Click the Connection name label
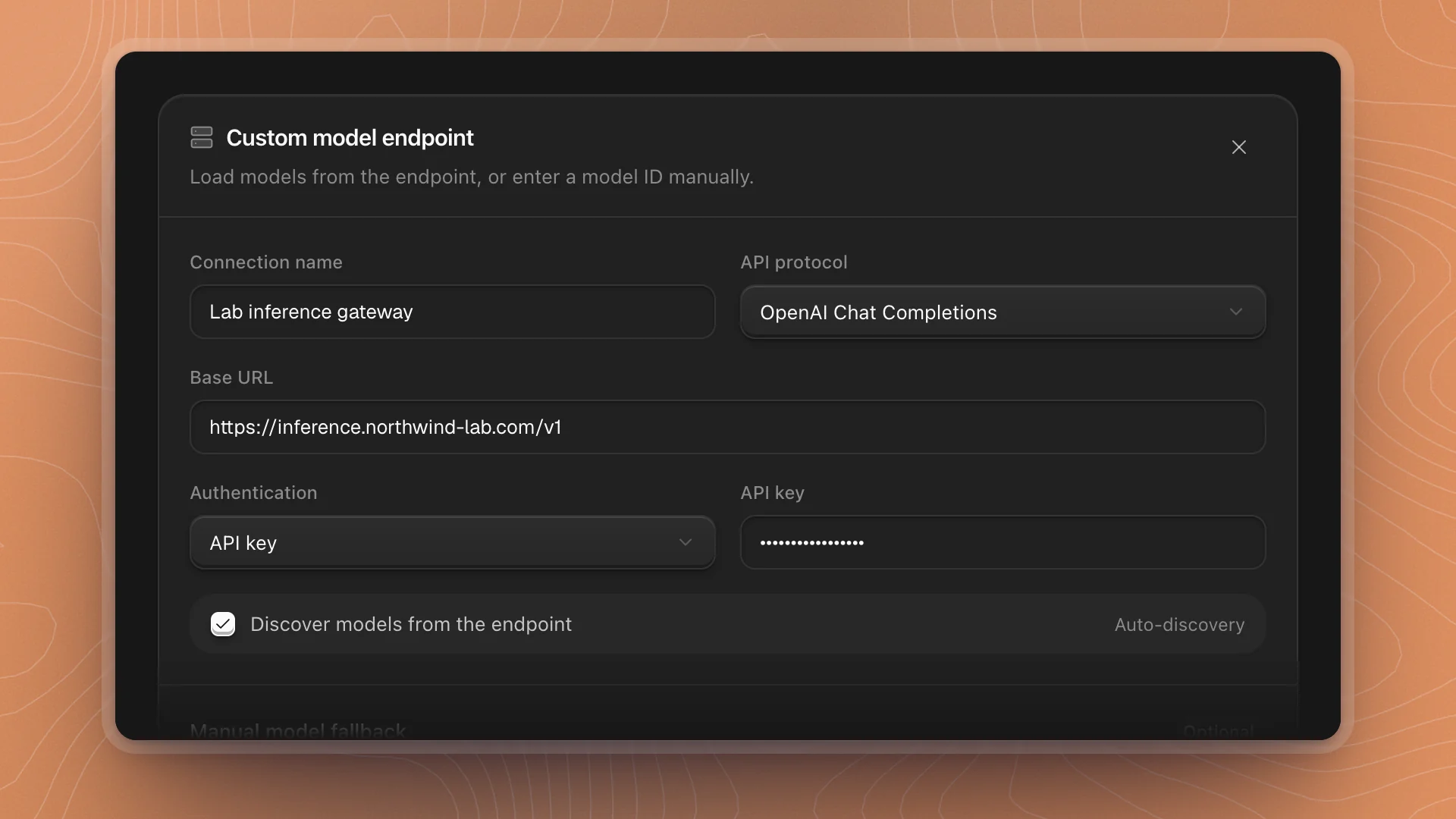 [x=266, y=262]
